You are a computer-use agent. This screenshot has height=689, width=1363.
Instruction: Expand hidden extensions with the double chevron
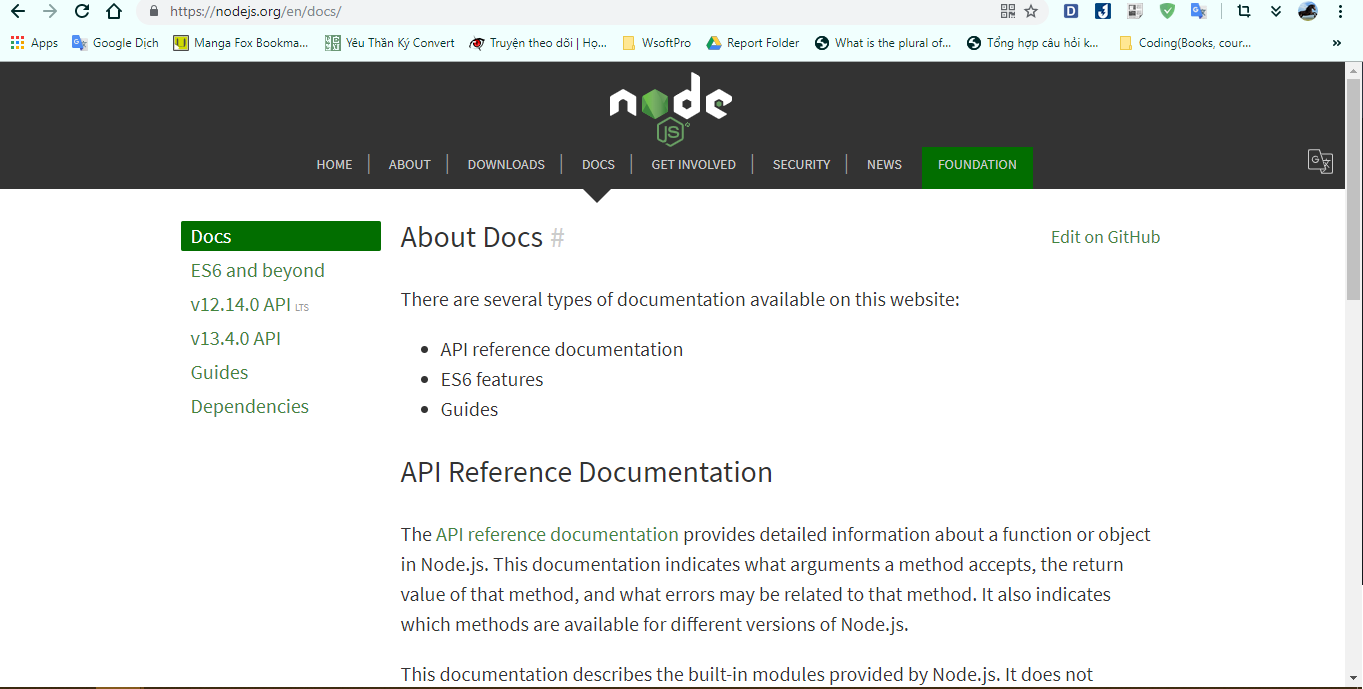pyautogui.click(x=1274, y=11)
